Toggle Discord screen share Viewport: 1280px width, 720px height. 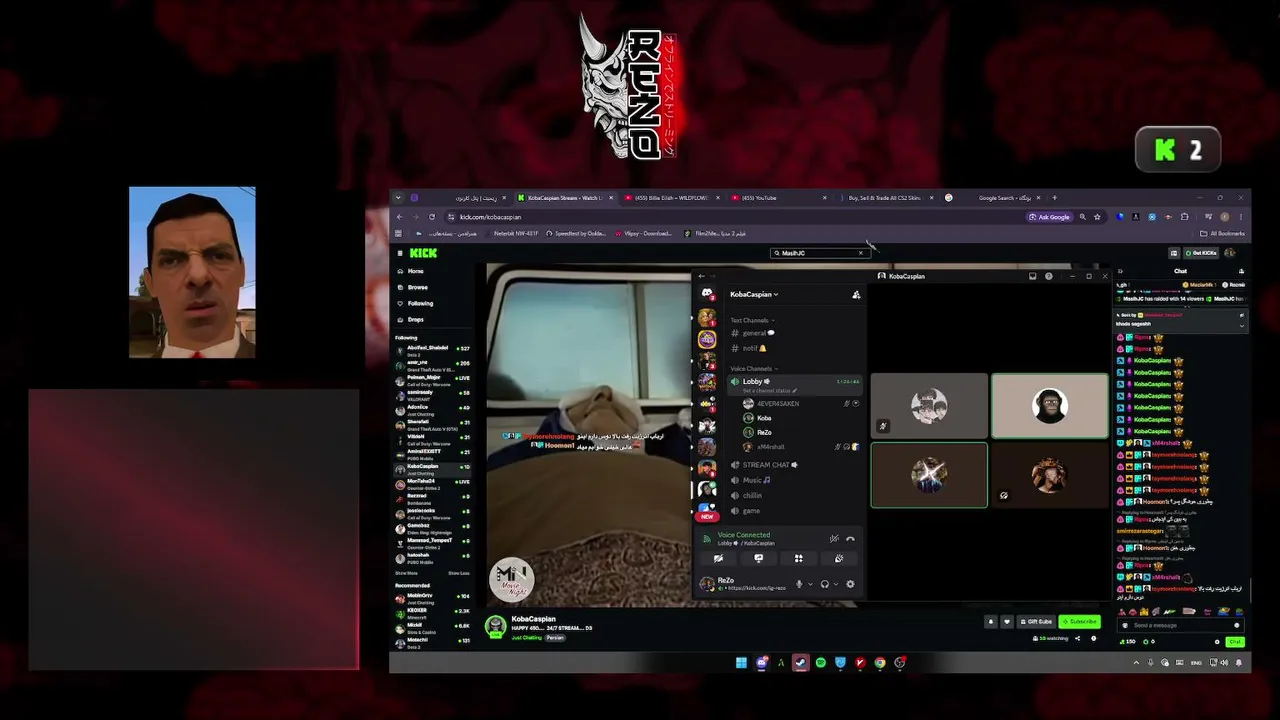[758, 558]
